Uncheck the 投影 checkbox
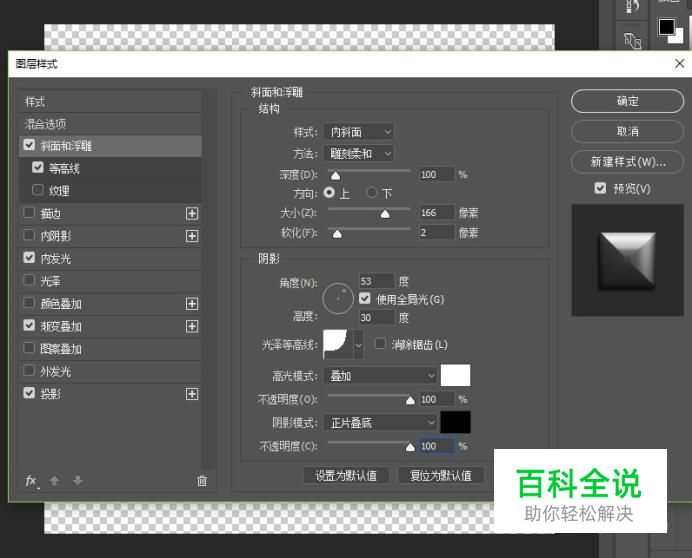The image size is (692, 558). (29, 393)
